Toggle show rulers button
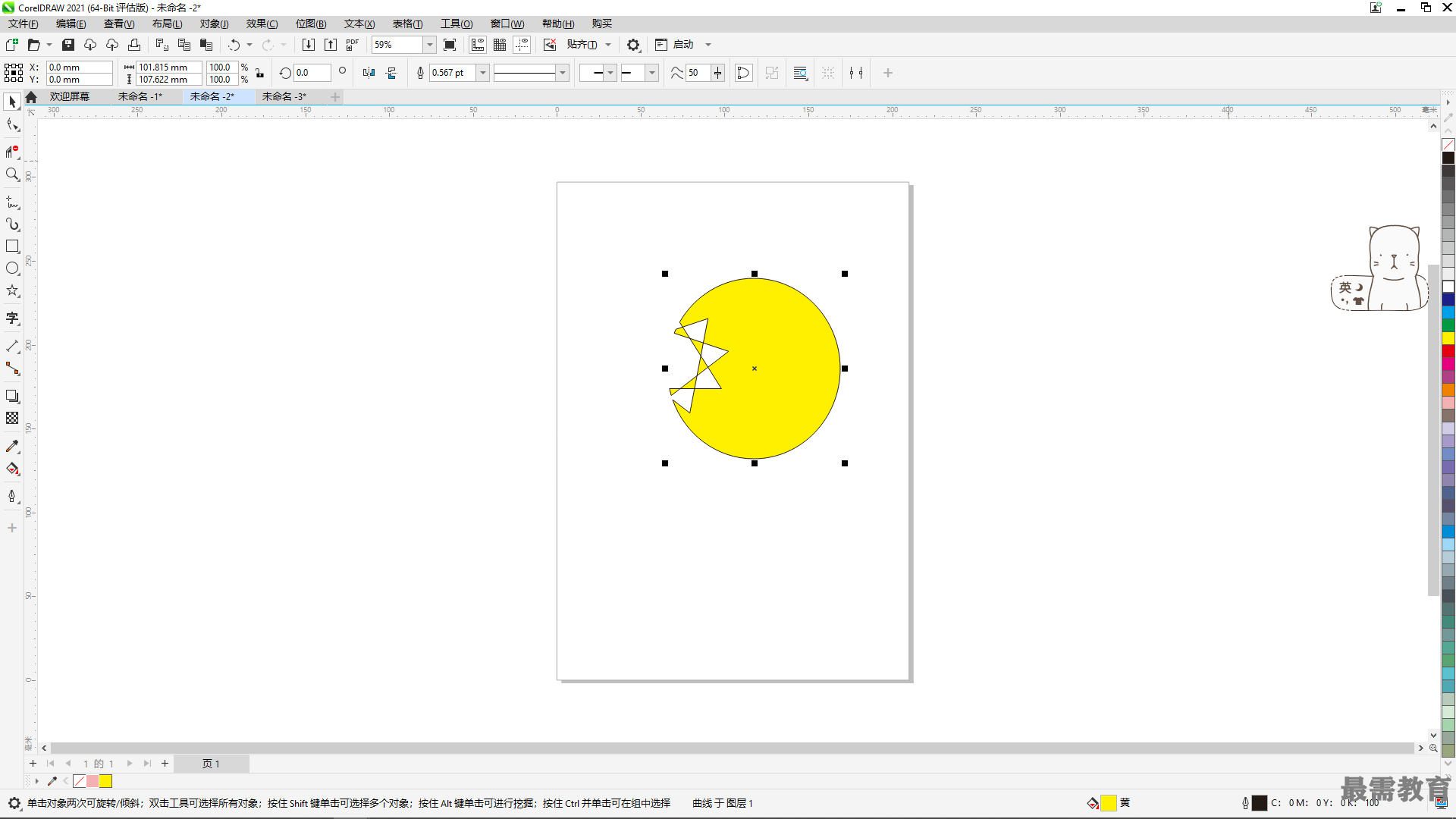Screen dimensions: 1456x819 tap(478, 45)
